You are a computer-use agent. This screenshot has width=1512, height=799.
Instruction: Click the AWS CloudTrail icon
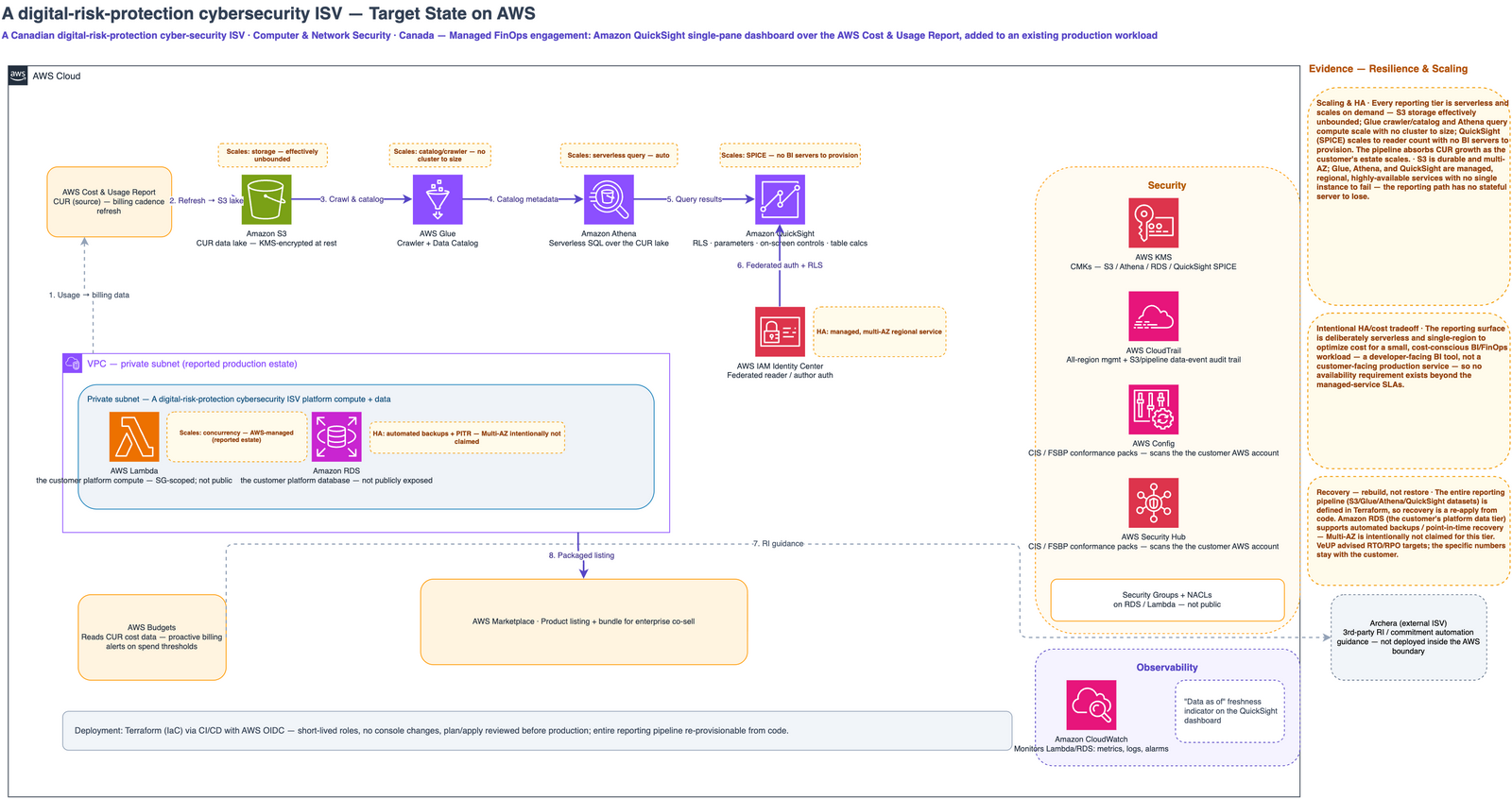pyautogui.click(x=1153, y=315)
